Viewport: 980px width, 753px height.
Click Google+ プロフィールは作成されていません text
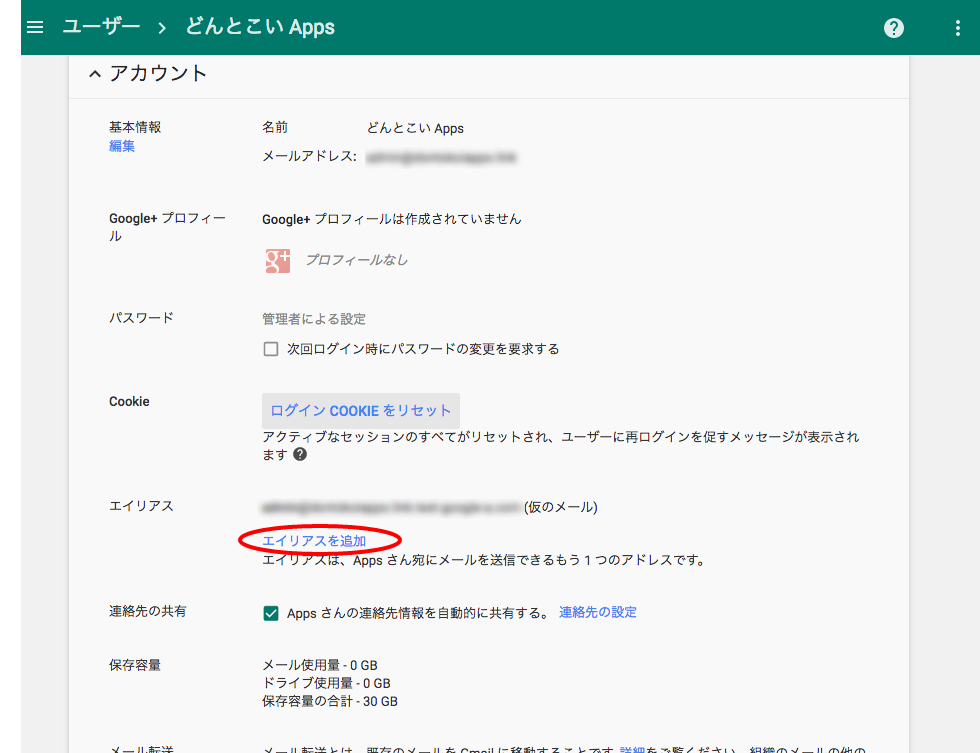[x=392, y=219]
